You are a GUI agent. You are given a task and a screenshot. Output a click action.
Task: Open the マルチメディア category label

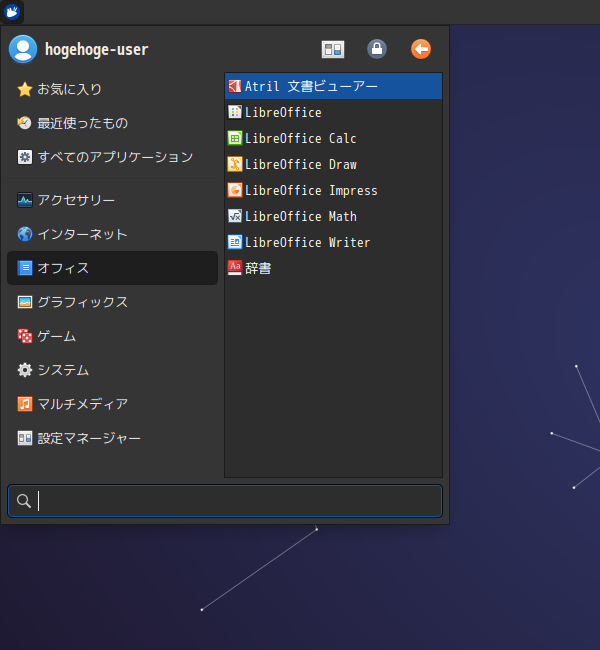click(x=83, y=404)
